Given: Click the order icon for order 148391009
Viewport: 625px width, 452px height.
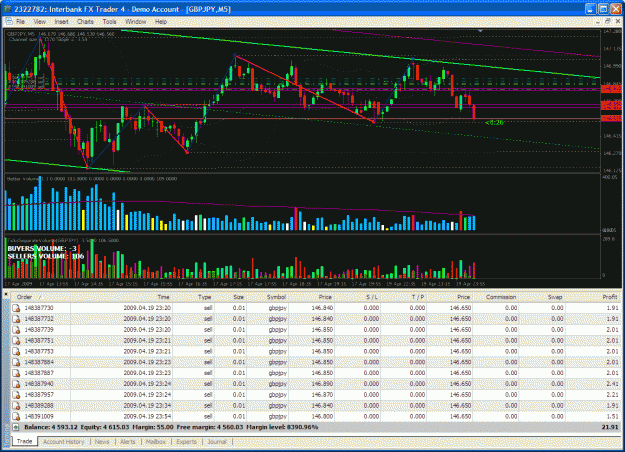Looking at the screenshot, I should (16, 416).
